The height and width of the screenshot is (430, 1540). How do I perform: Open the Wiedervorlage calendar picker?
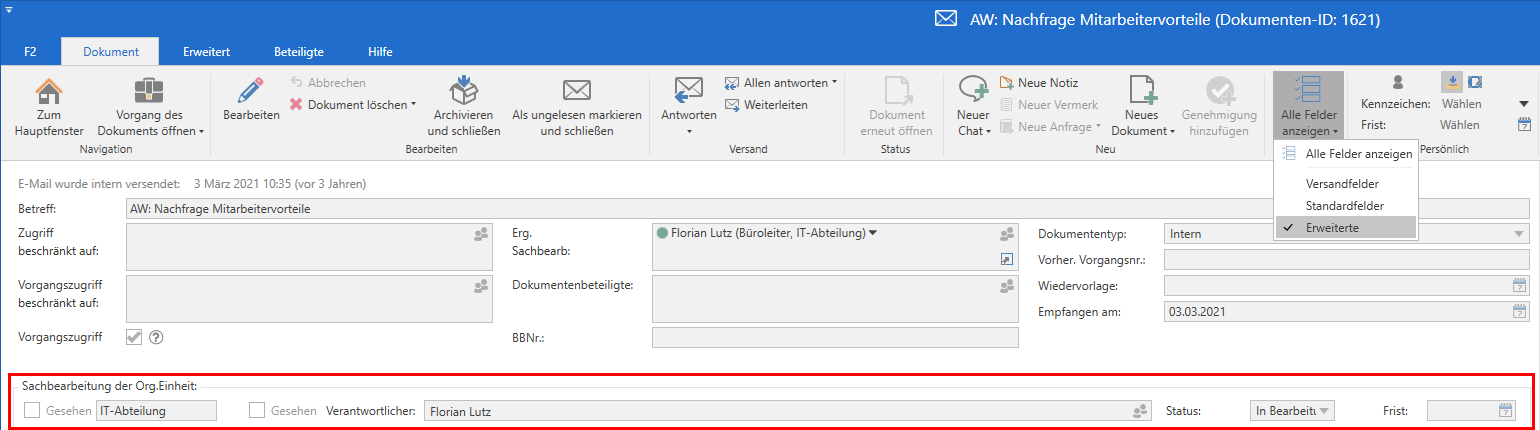[x=1520, y=286]
